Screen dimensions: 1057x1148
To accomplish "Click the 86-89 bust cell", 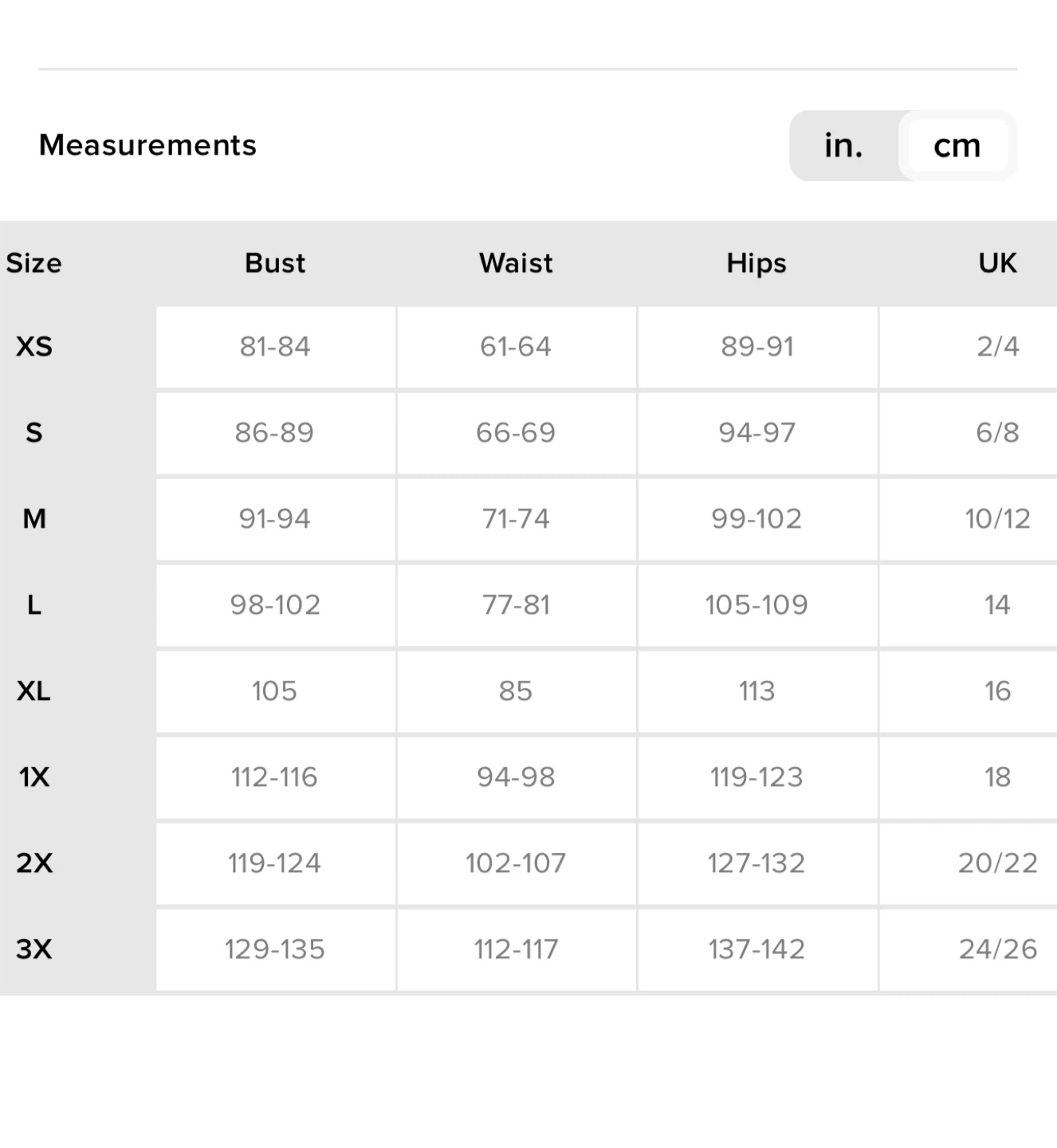I will 275,433.
